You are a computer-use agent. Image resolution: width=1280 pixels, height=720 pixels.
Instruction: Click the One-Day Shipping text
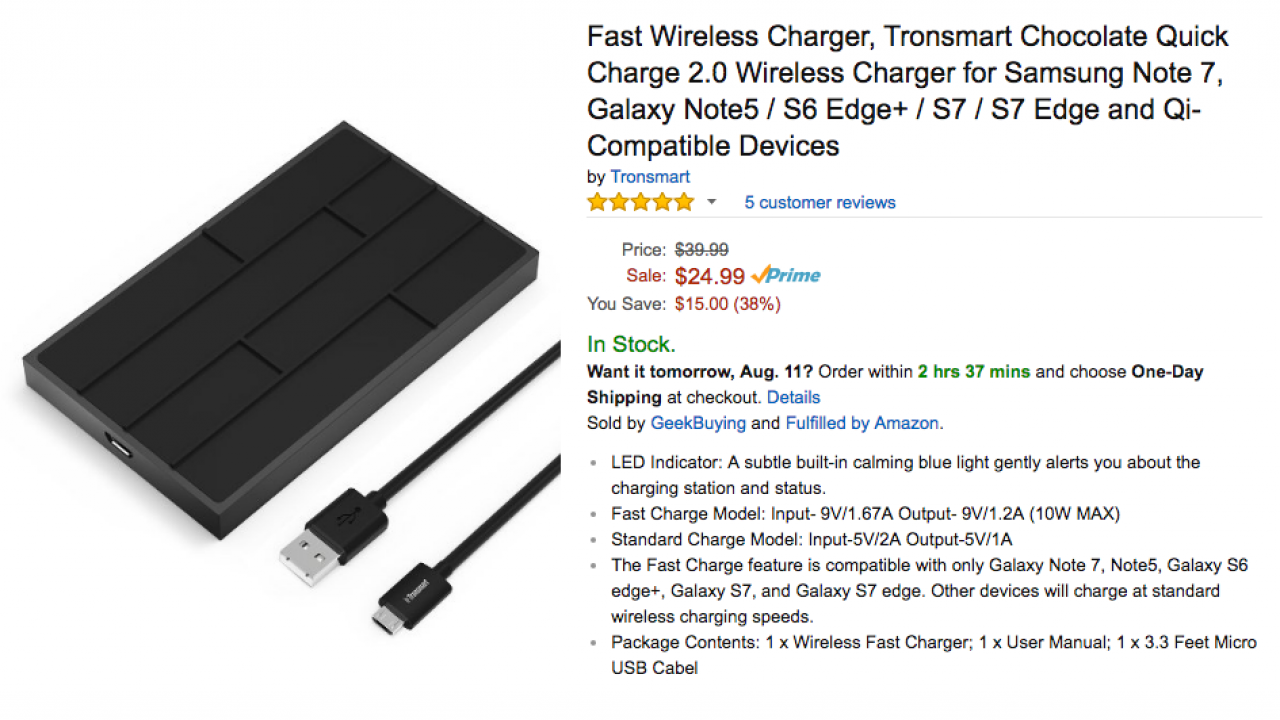point(1165,371)
